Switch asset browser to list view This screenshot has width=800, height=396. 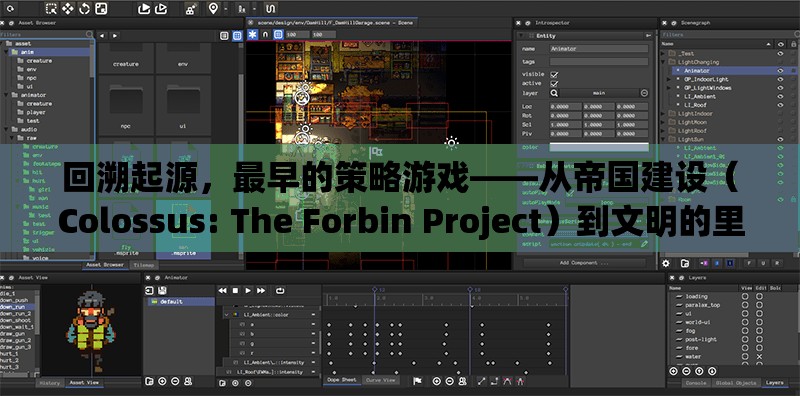pyautogui.click(x=224, y=36)
